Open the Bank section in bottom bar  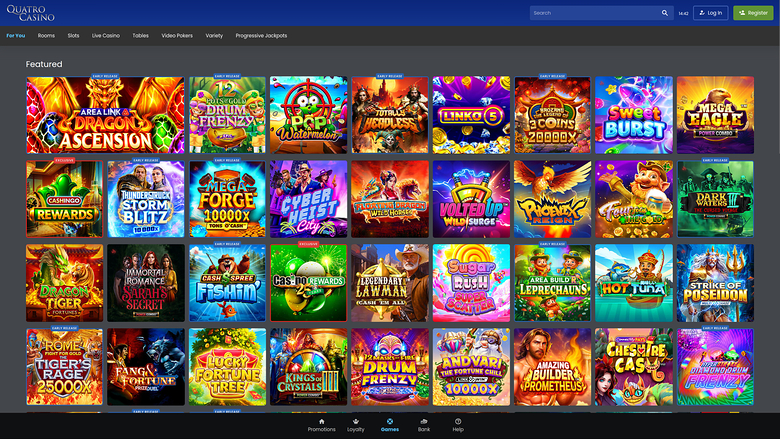coord(424,425)
